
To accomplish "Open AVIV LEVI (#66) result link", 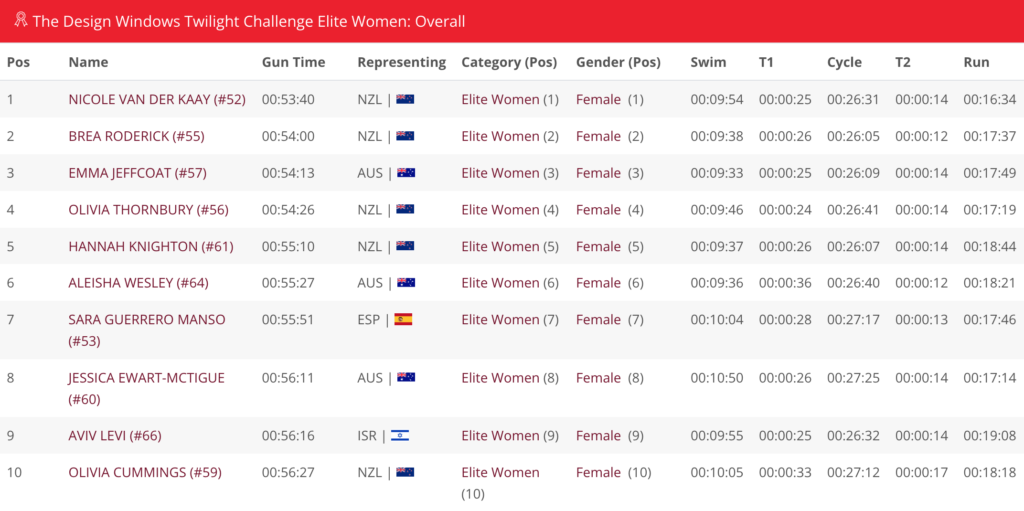I will tap(115, 436).
